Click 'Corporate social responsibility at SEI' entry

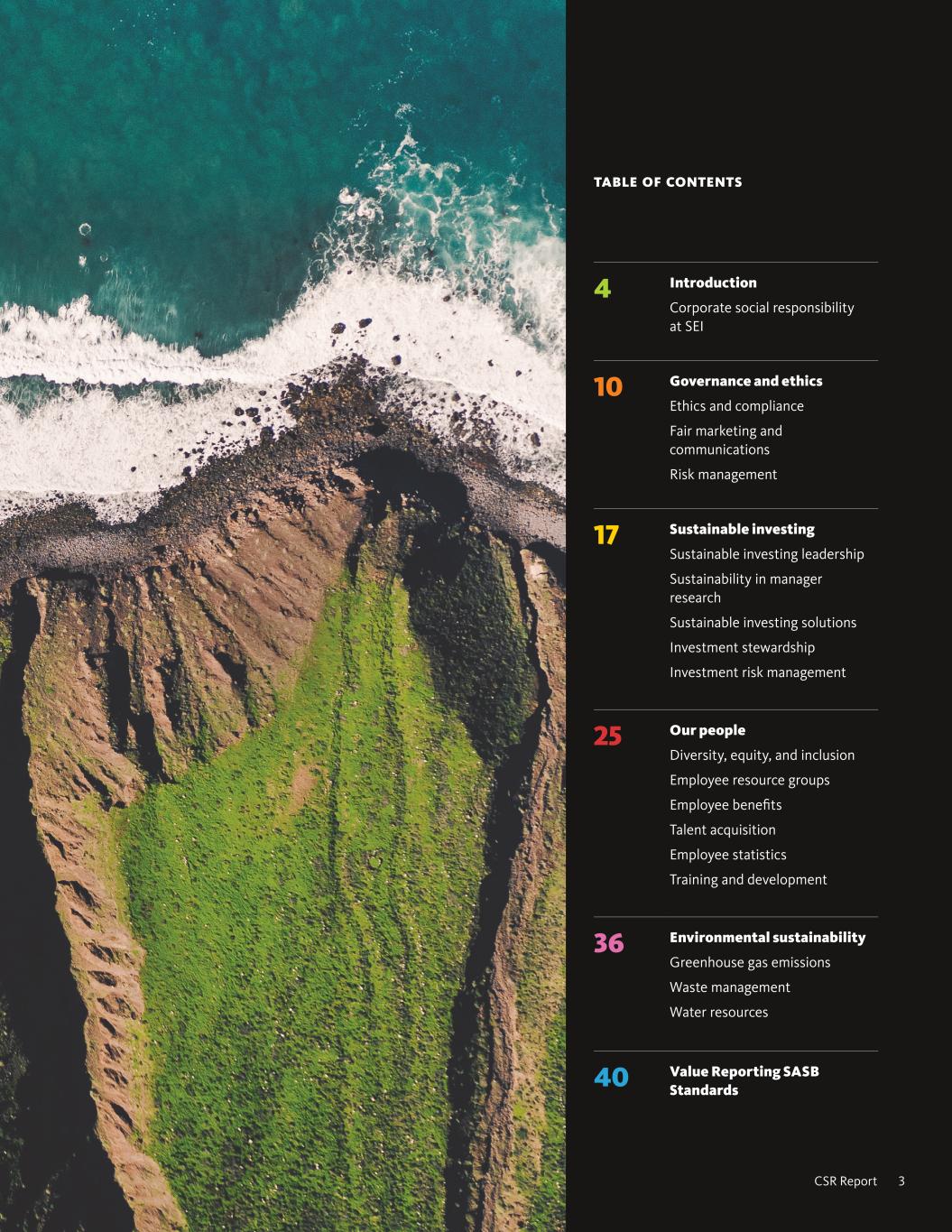[x=762, y=317]
